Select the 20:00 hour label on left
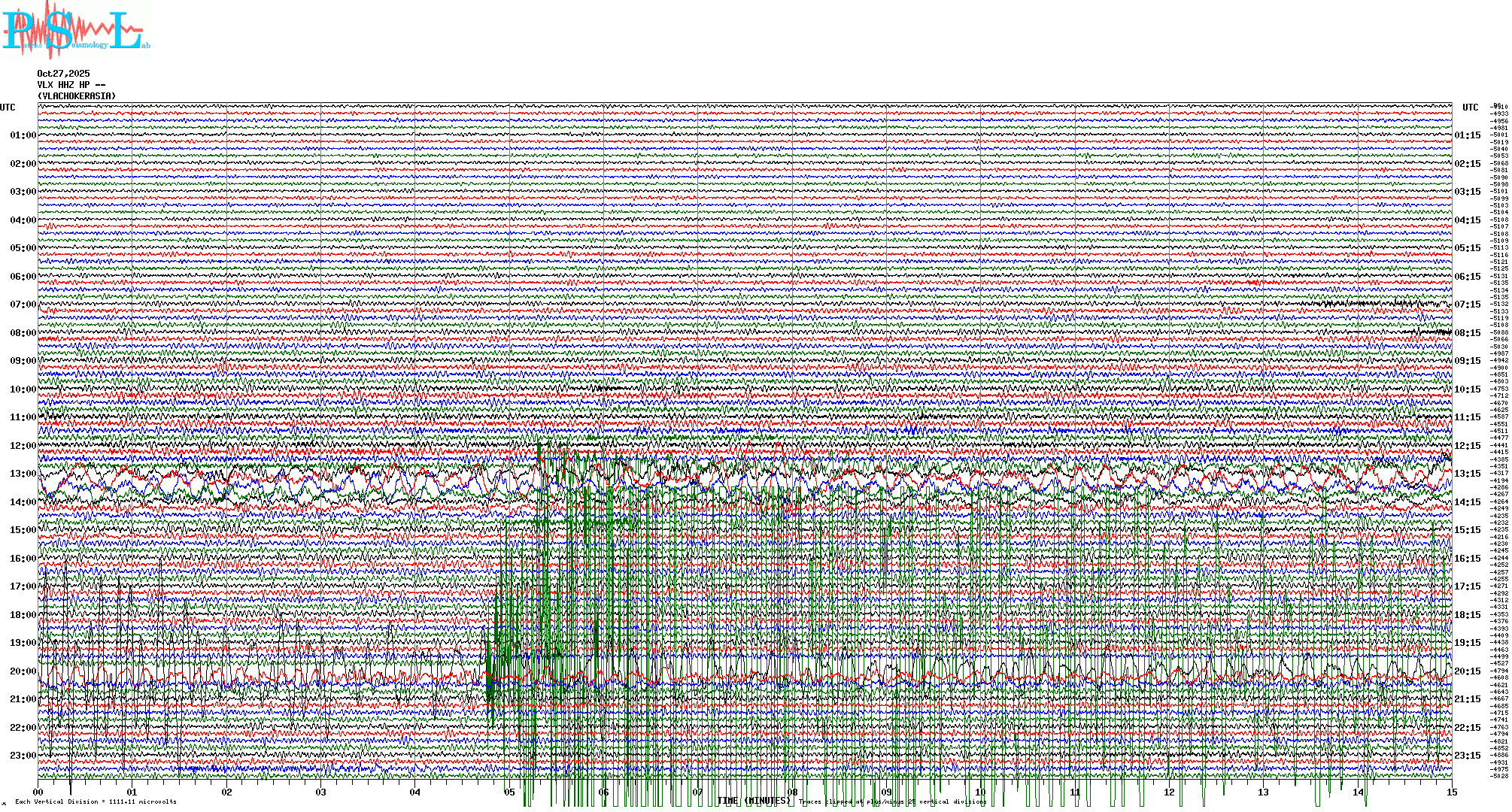Image resolution: width=1512 pixels, height=812 pixels. point(23,671)
